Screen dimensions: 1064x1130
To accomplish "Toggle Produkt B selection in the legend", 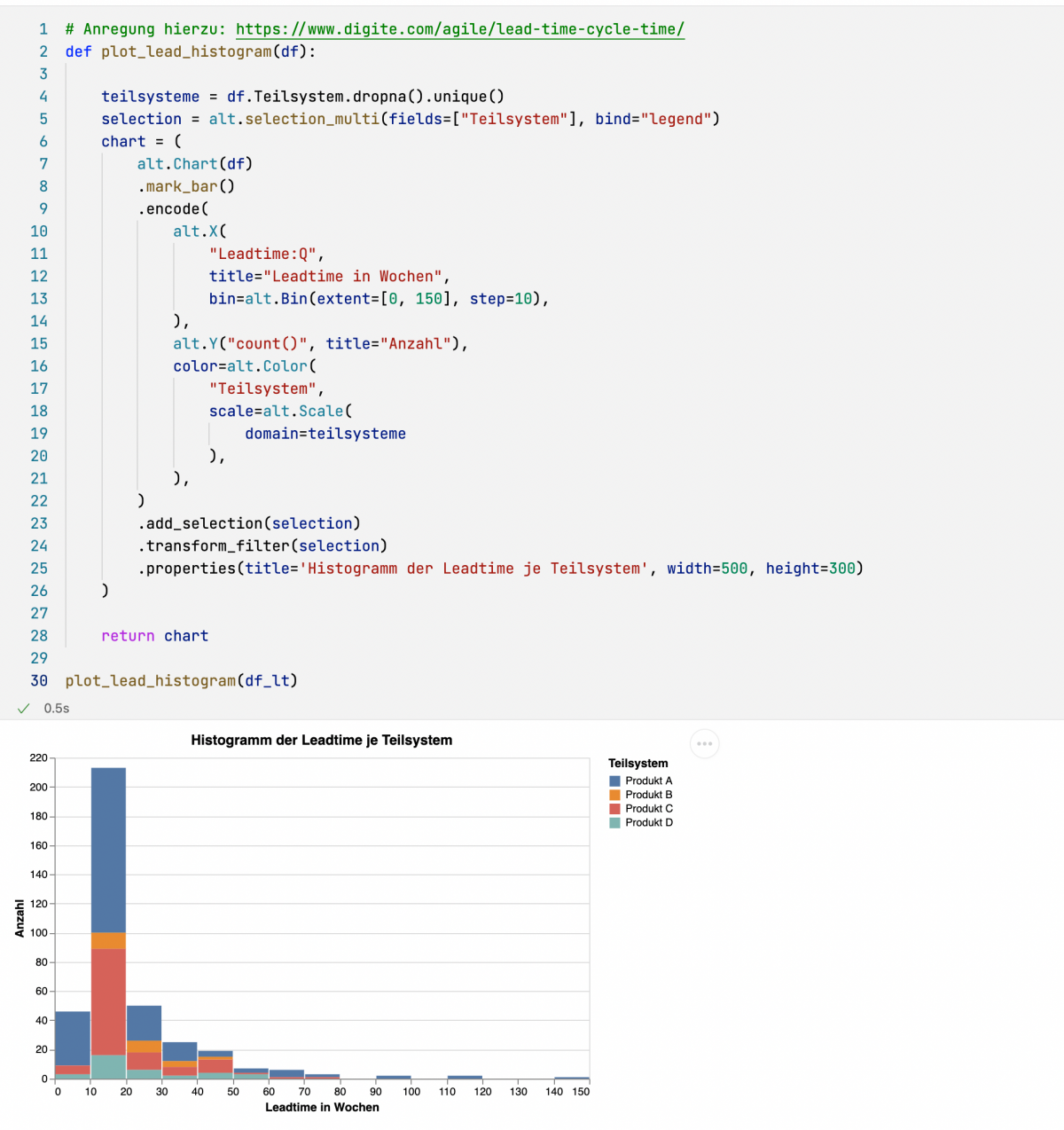I will point(649,795).
